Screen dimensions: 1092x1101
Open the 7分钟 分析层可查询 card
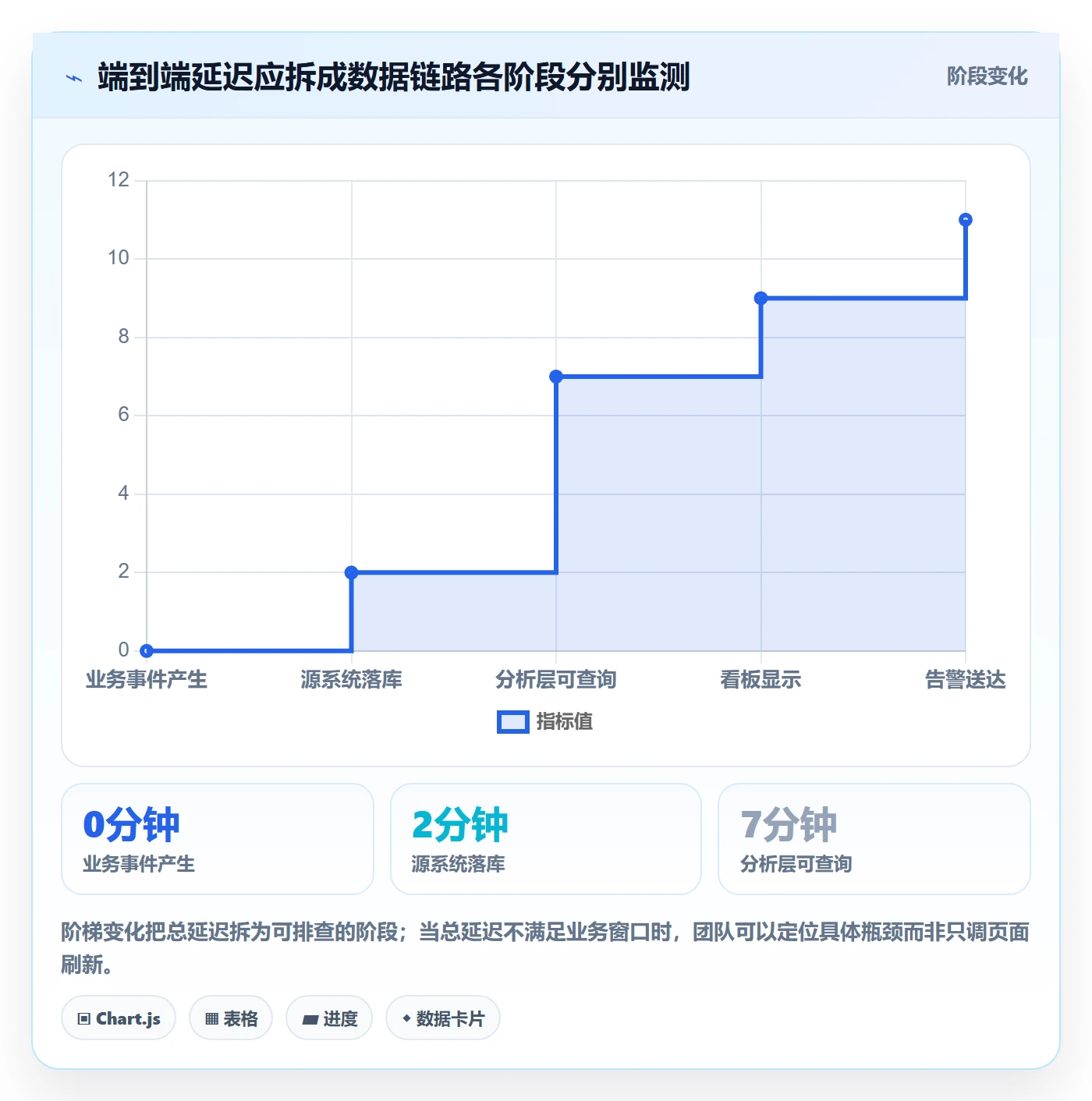[874, 839]
